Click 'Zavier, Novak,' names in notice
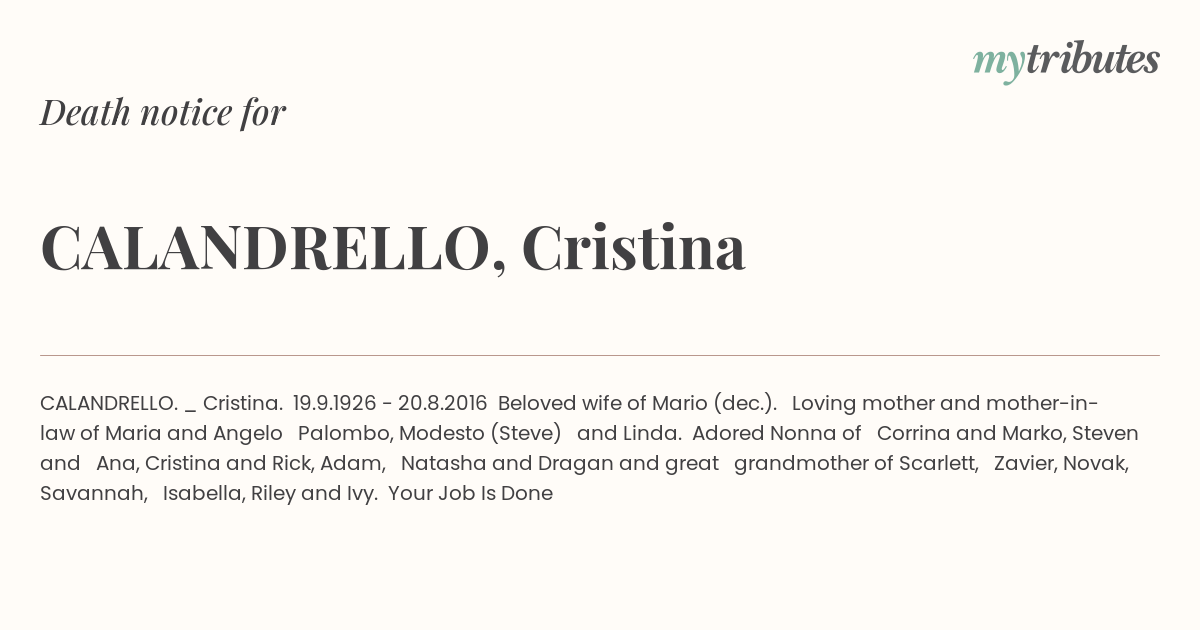1200x630 pixels. (x=1061, y=463)
